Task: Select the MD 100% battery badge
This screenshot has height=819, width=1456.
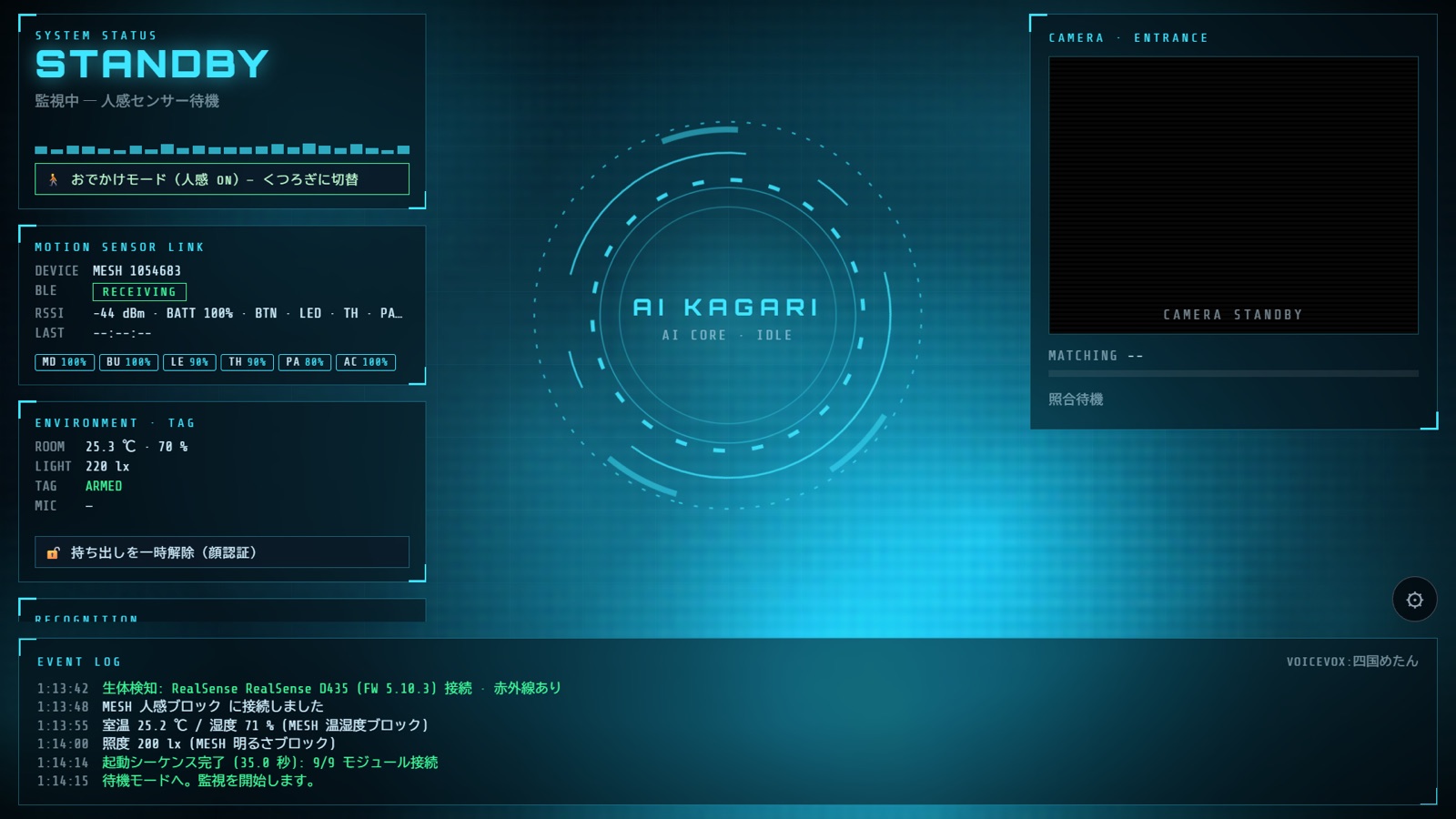Action: (x=65, y=362)
